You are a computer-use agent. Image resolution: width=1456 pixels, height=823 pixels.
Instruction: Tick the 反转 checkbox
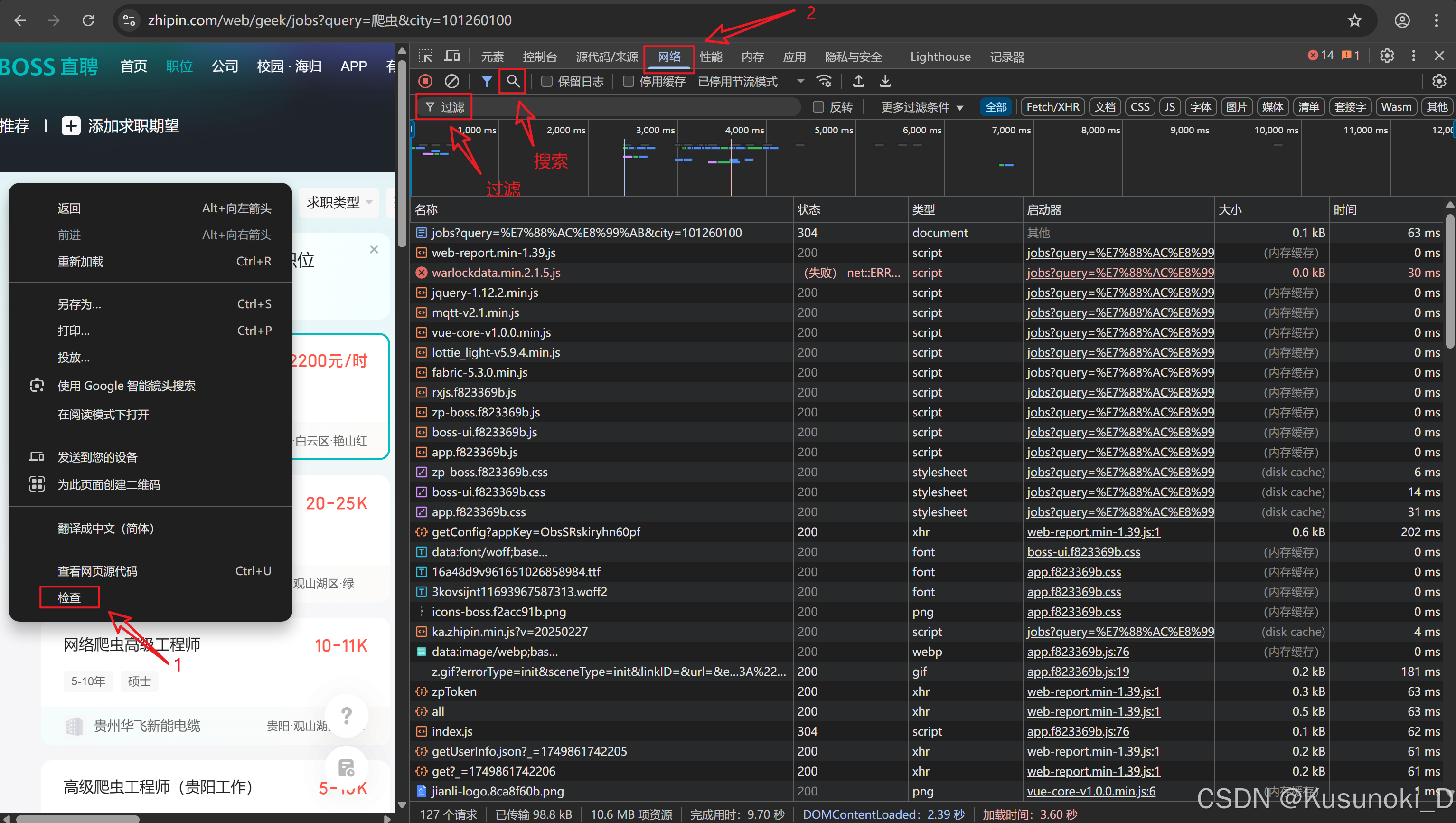click(x=818, y=107)
